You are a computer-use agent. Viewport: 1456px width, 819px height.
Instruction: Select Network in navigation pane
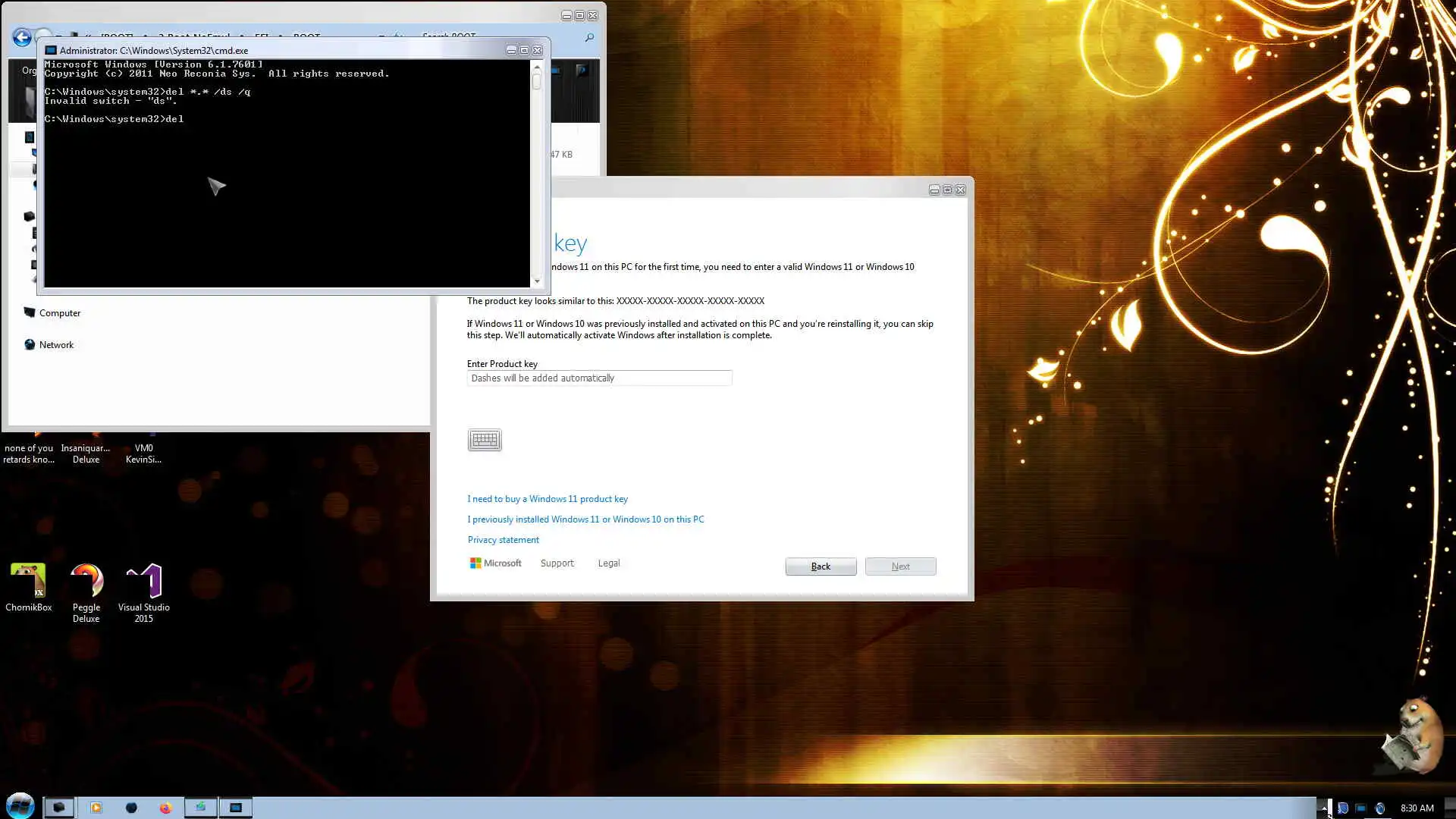coord(56,345)
